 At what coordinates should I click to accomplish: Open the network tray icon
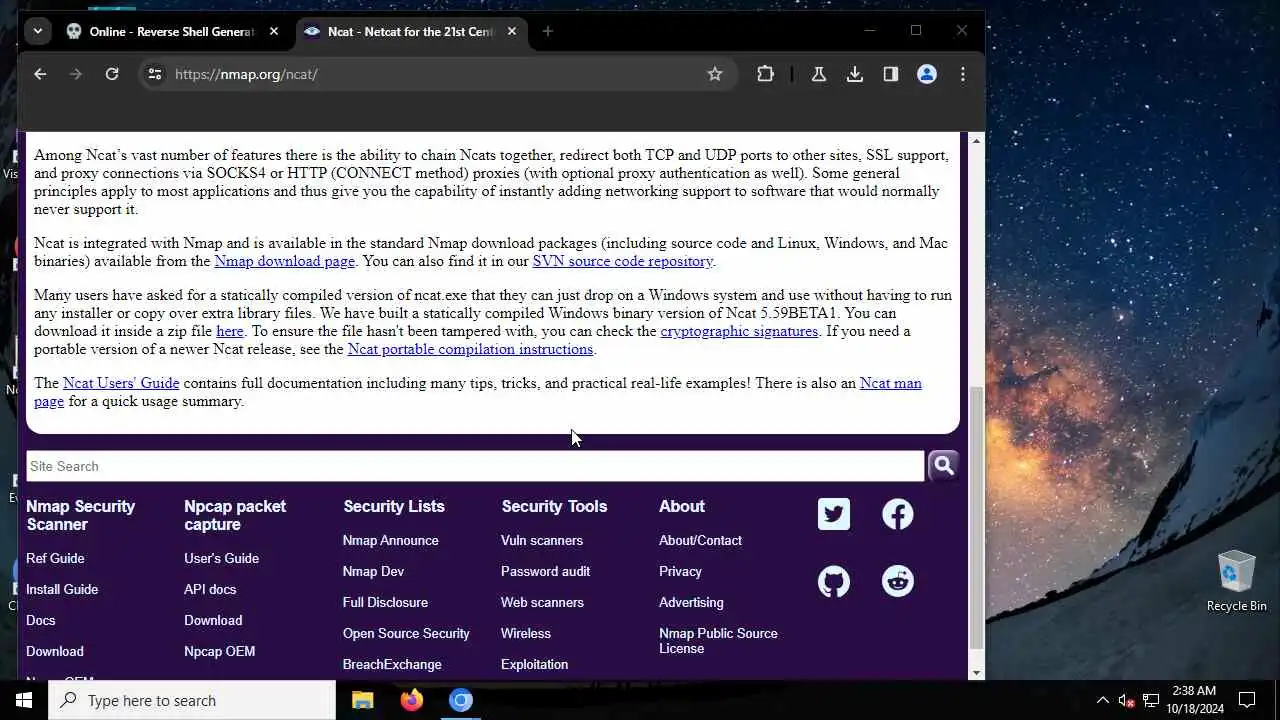click(x=1151, y=700)
